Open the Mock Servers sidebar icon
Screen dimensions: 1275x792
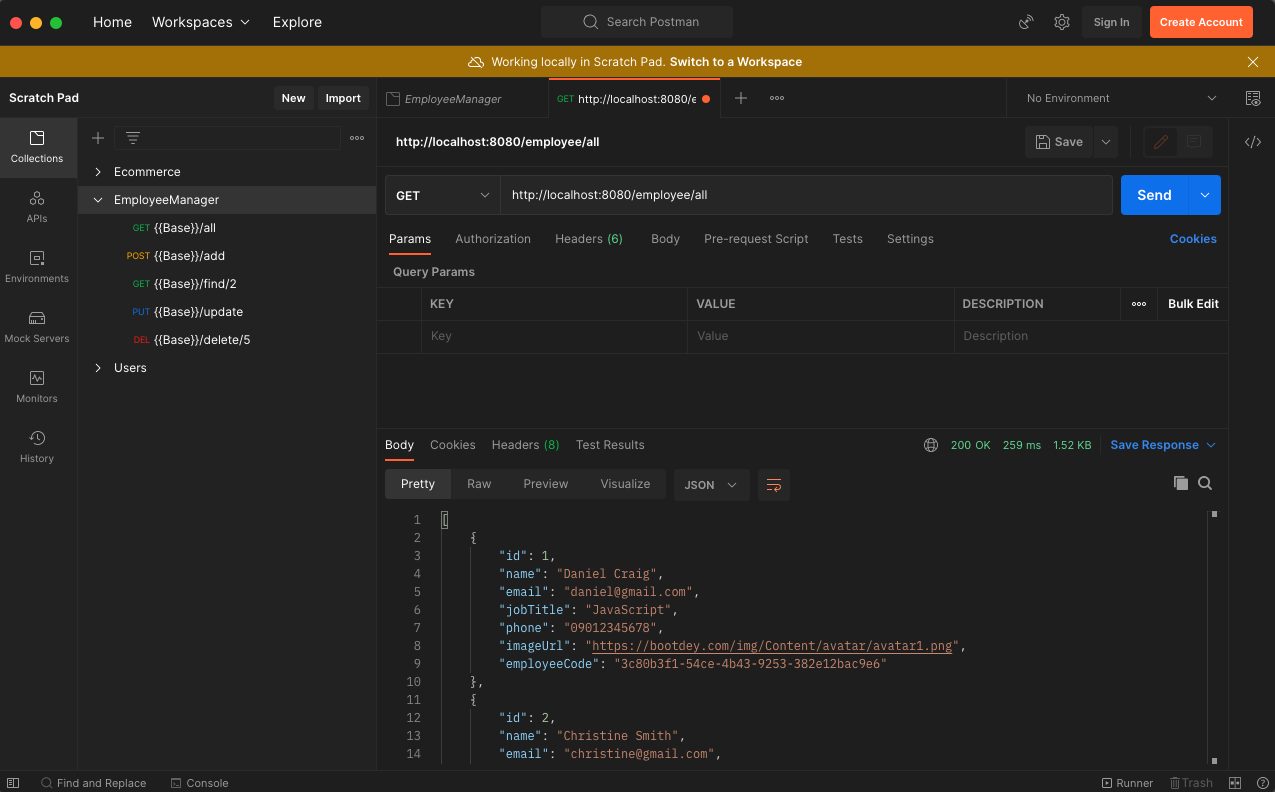(x=37, y=326)
